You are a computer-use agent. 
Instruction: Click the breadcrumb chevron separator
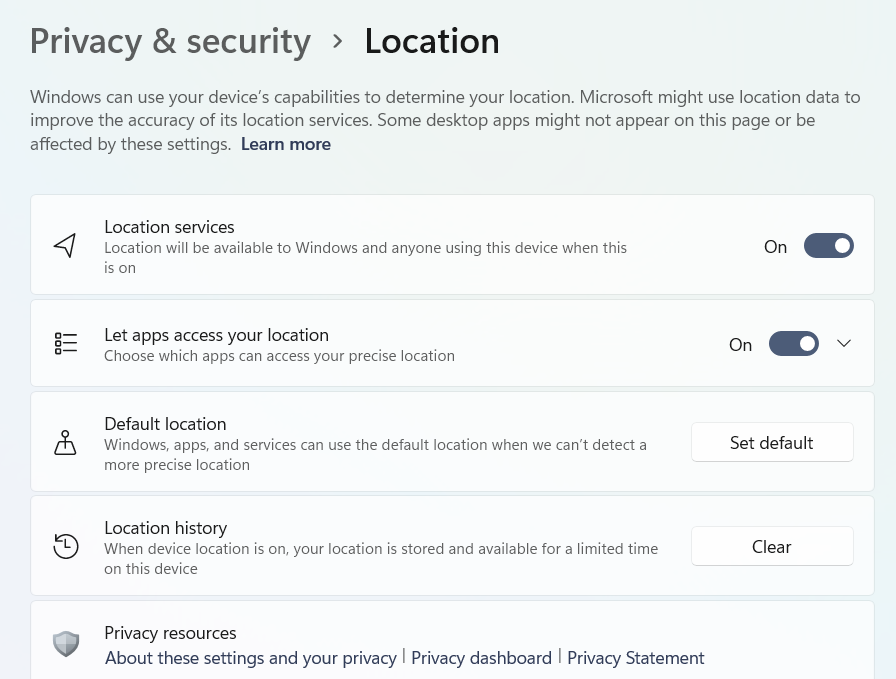(338, 41)
